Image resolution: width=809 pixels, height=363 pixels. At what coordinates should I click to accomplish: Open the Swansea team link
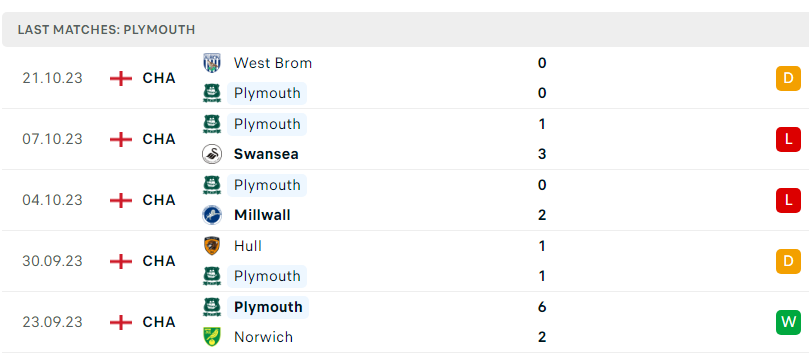pyautogui.click(x=266, y=154)
